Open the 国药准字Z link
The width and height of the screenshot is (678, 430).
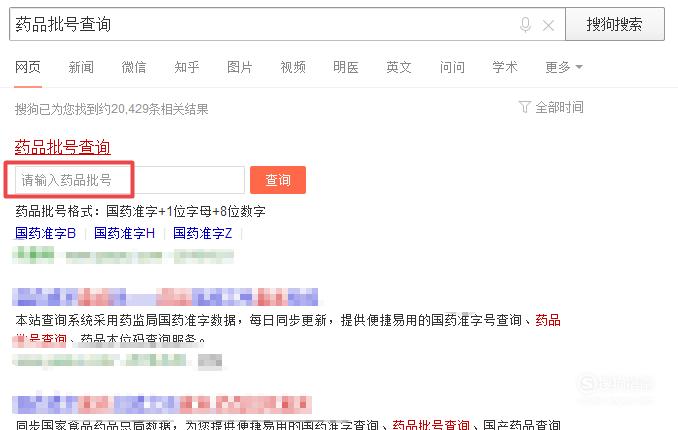202,233
